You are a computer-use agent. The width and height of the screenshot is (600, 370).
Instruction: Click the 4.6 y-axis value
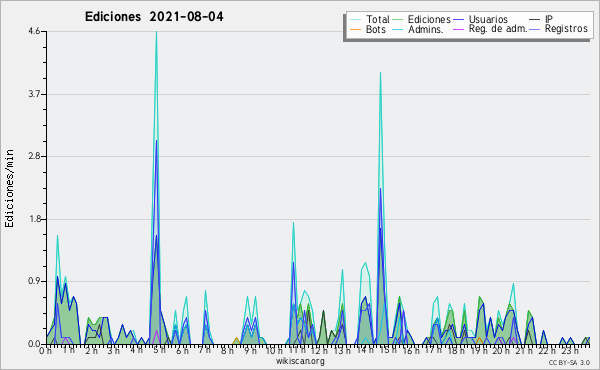pos(34,31)
